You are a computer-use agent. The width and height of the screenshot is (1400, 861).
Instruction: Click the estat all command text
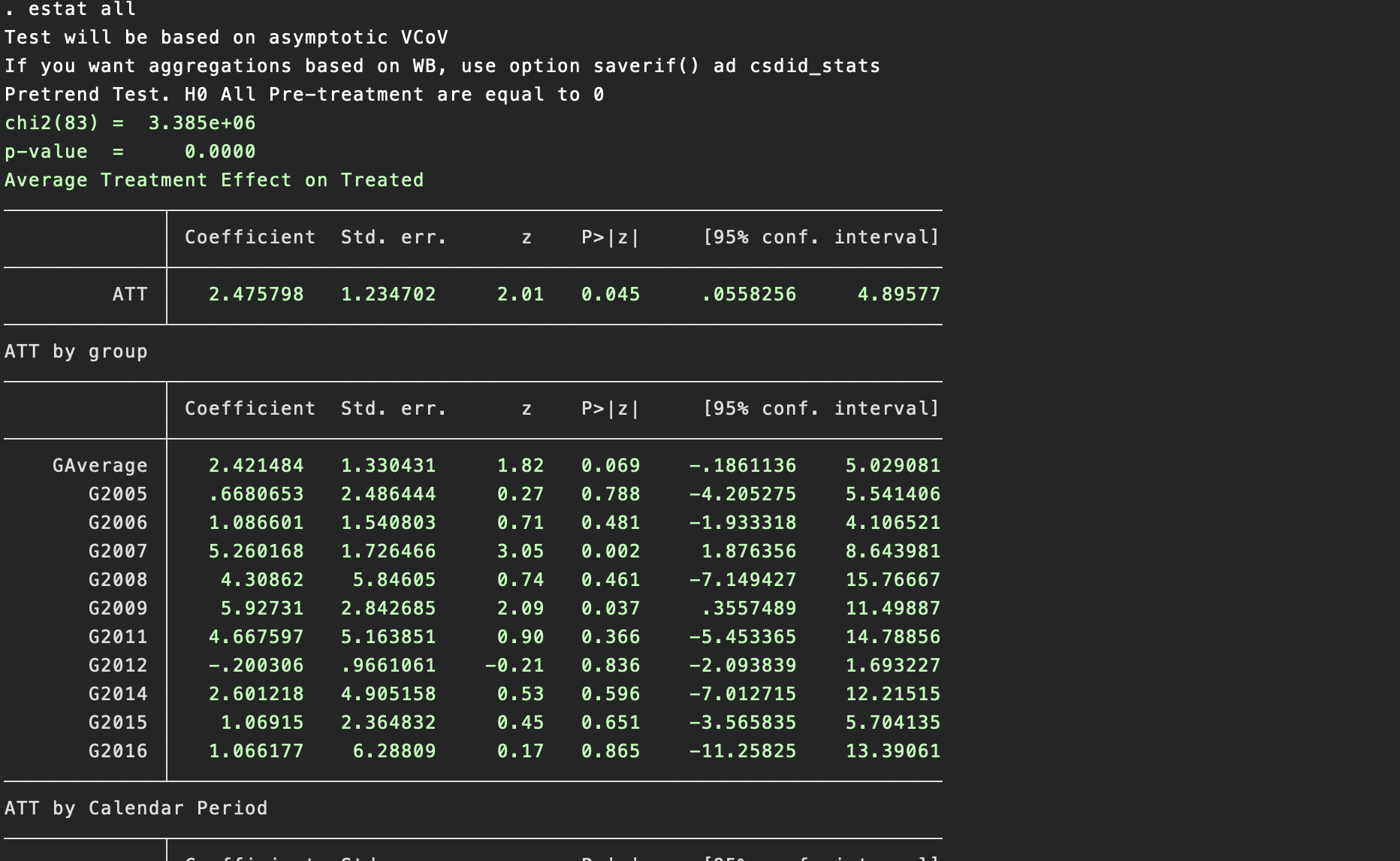coord(83,10)
